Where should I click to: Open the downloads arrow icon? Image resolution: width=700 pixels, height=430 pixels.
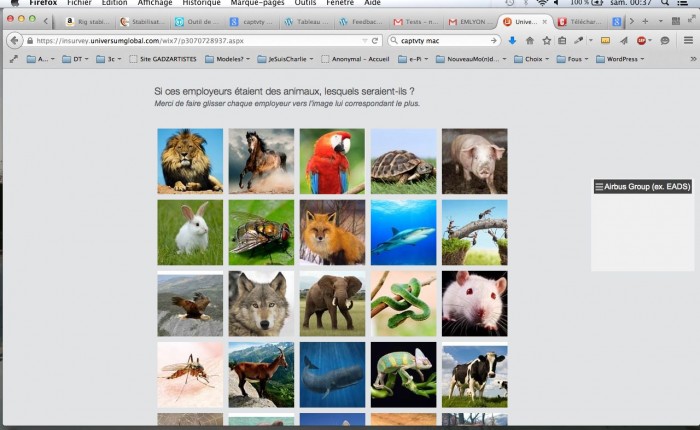(512, 41)
